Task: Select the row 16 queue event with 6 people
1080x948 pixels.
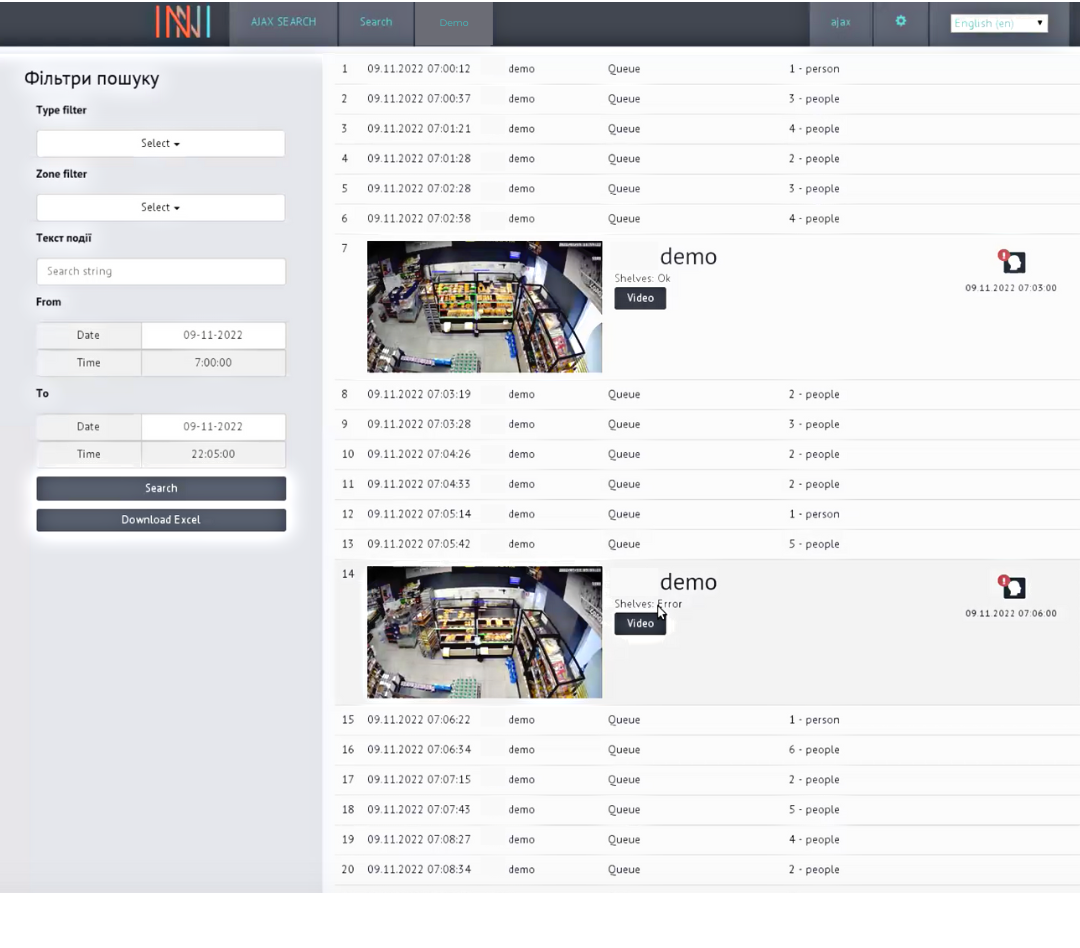Action: pyautogui.click(x=623, y=750)
